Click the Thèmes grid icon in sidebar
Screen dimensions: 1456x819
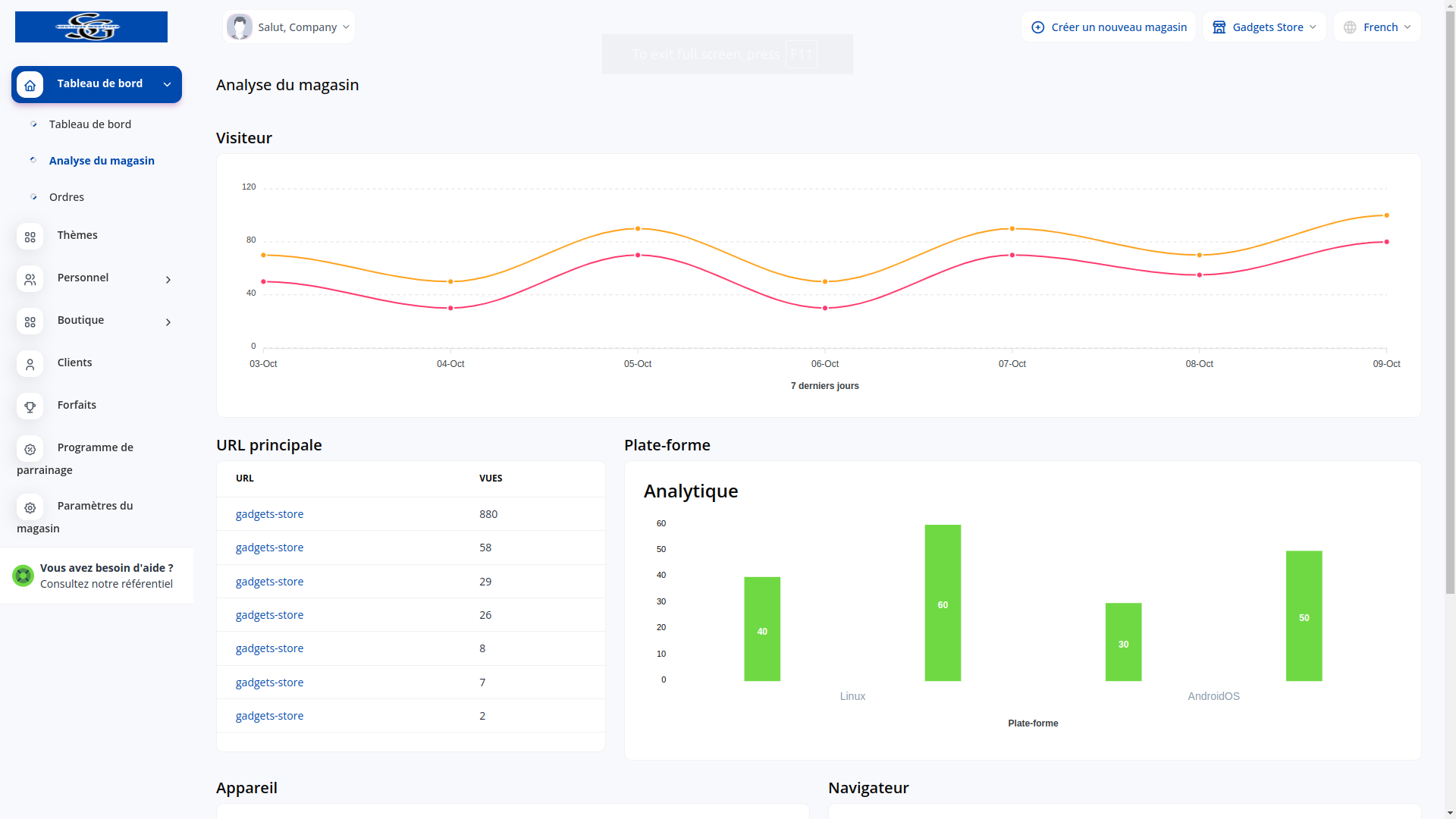pyautogui.click(x=30, y=237)
